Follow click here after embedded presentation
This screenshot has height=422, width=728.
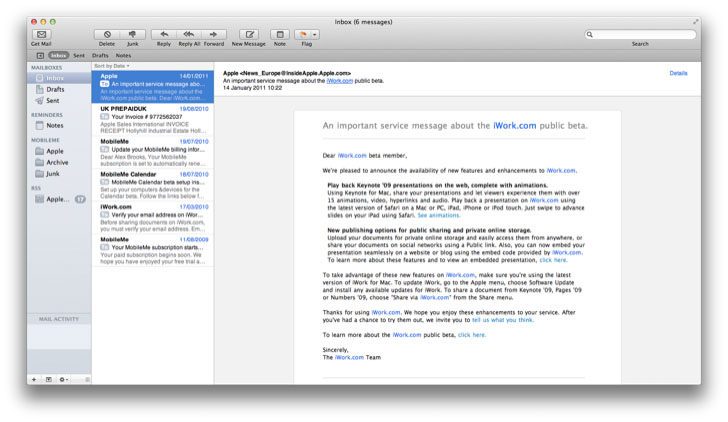point(553,260)
